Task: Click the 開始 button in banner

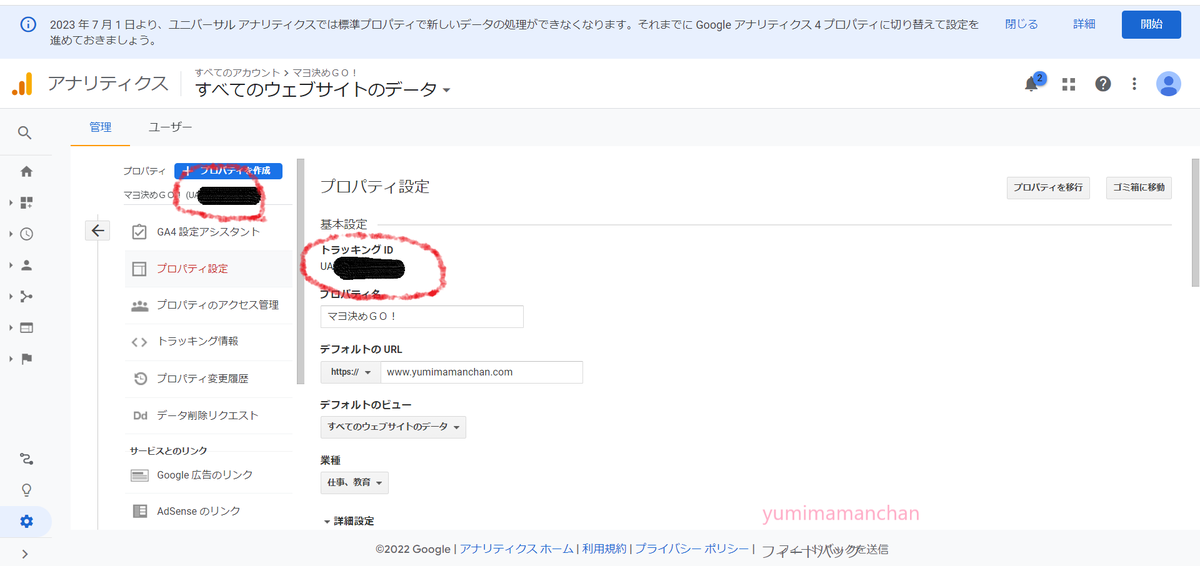Action: coord(1152,24)
